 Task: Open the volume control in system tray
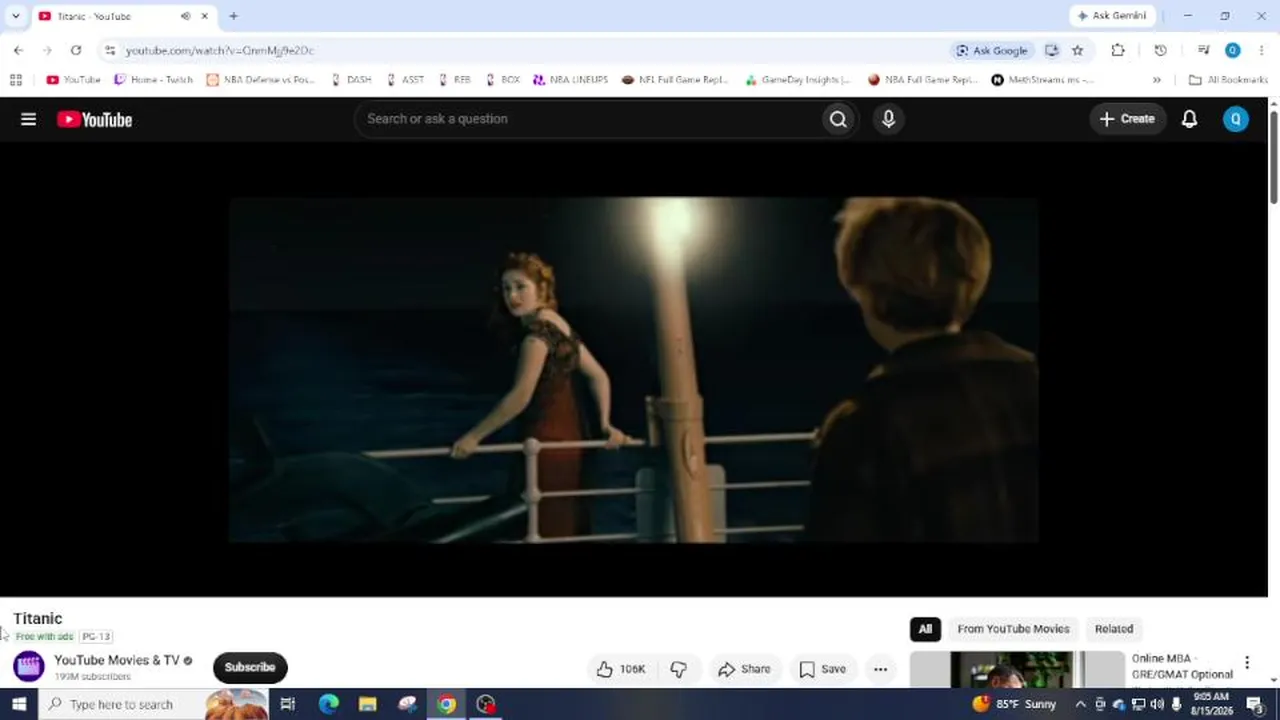[x=1157, y=704]
